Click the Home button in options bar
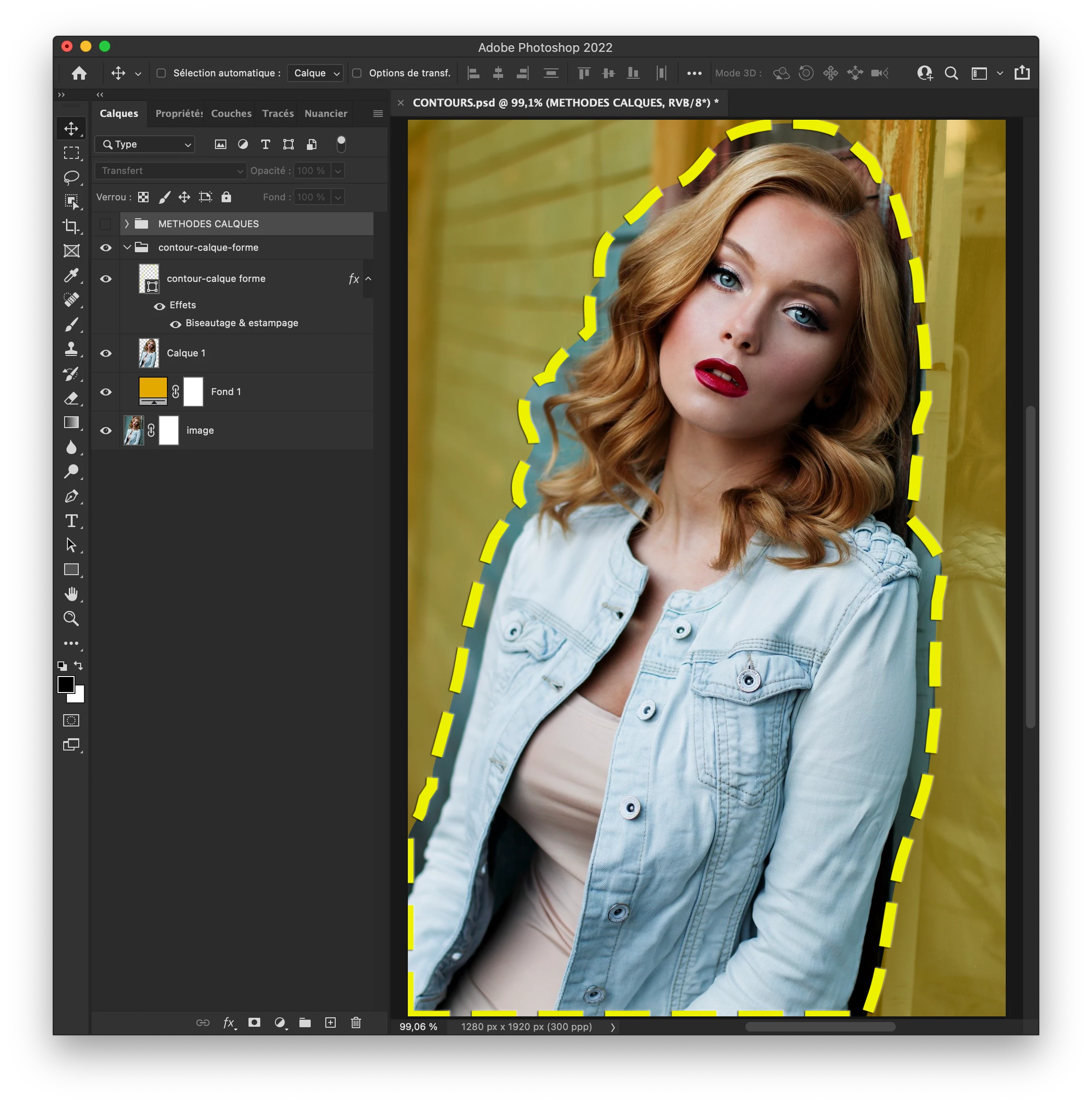This screenshot has height=1105, width=1092. 79,73
